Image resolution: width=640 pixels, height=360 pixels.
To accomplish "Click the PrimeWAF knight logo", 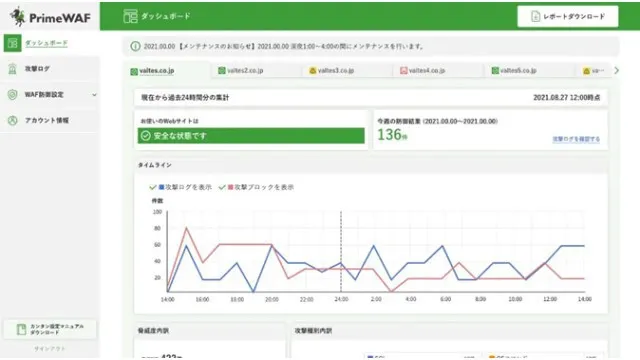I will [x=18, y=16].
